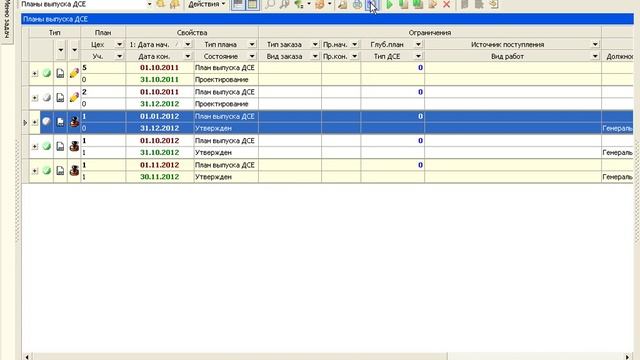
Task: Click the horizontal scrollbar thumb
Action: 240,357
